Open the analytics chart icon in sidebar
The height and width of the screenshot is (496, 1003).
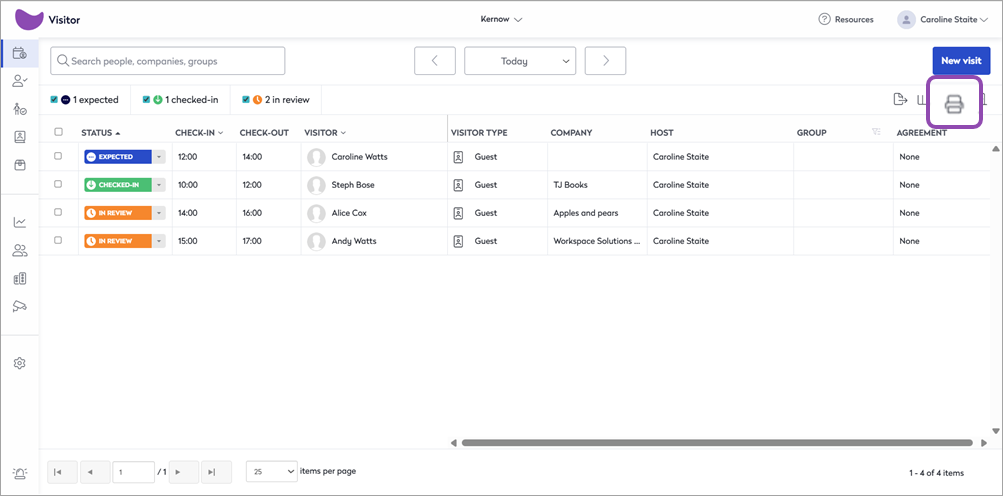19,222
